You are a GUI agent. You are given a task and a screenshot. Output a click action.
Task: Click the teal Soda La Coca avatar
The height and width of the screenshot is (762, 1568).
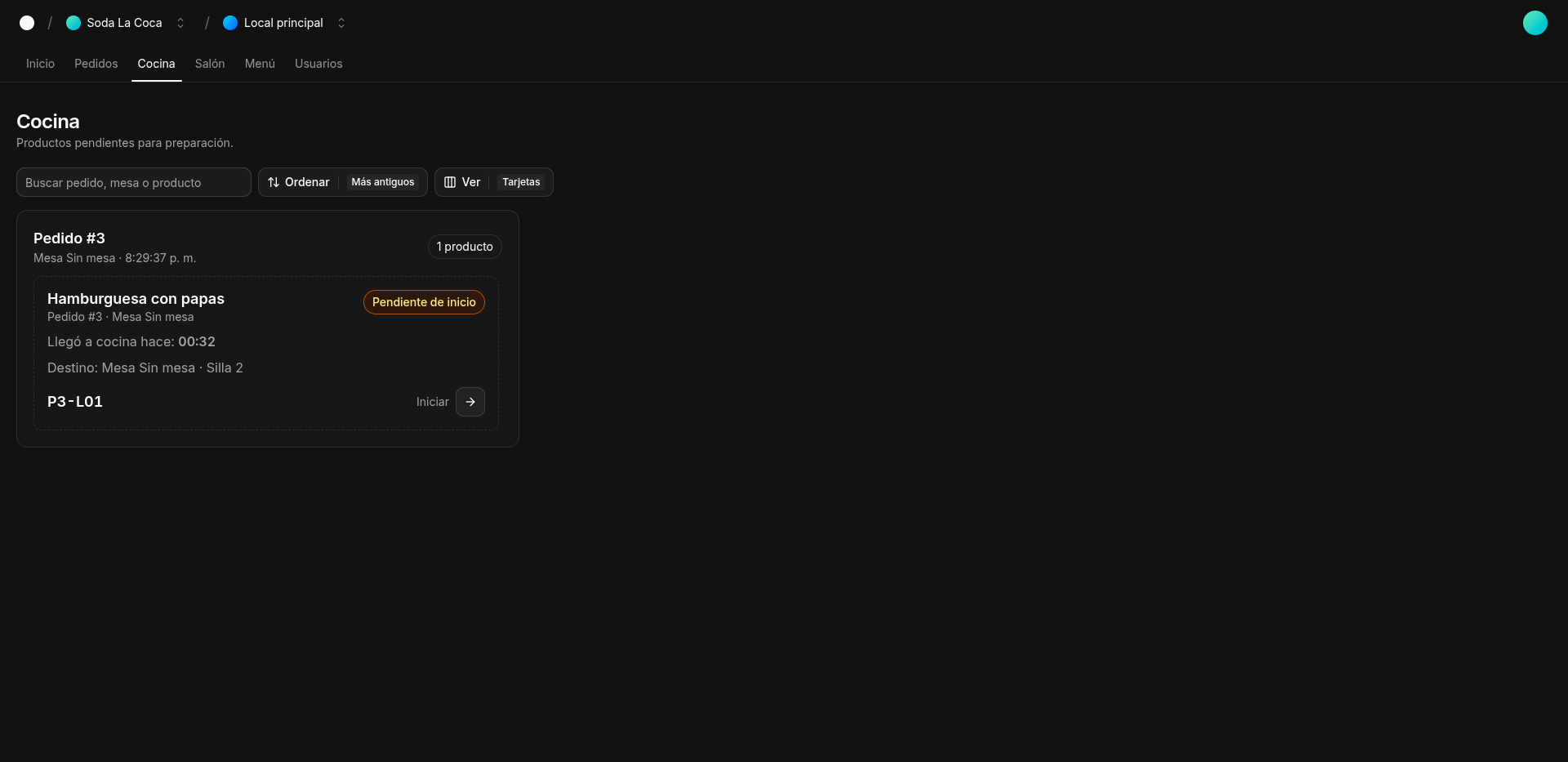[73, 23]
